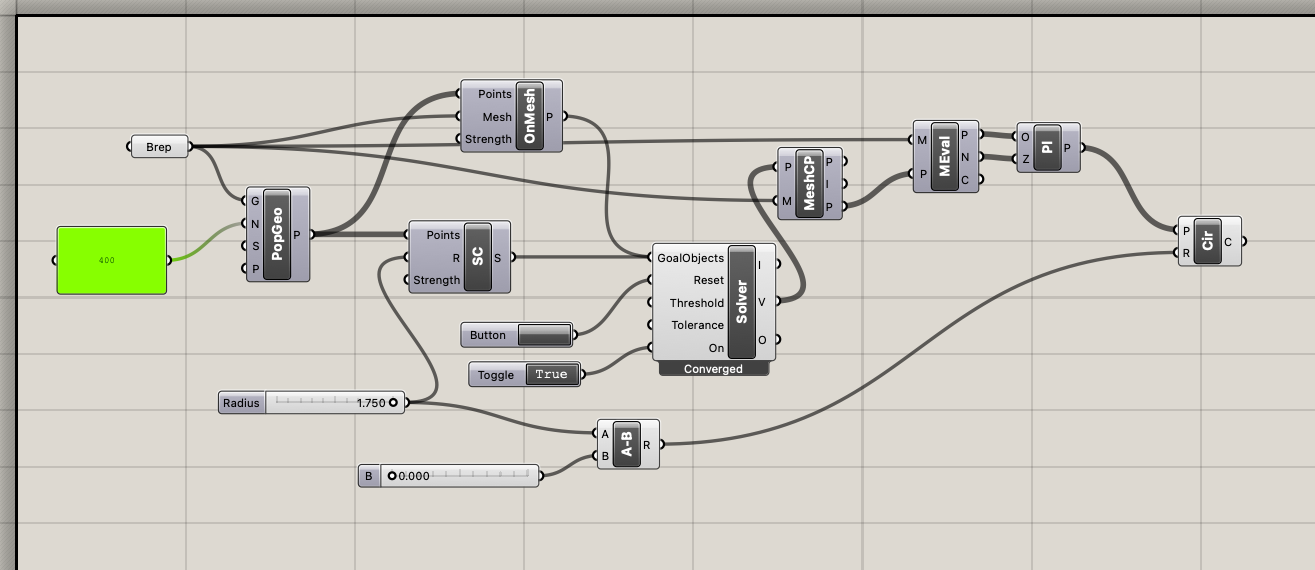The height and width of the screenshot is (570, 1315).
Task: Click the Pl plane component
Action: pos(1047,147)
